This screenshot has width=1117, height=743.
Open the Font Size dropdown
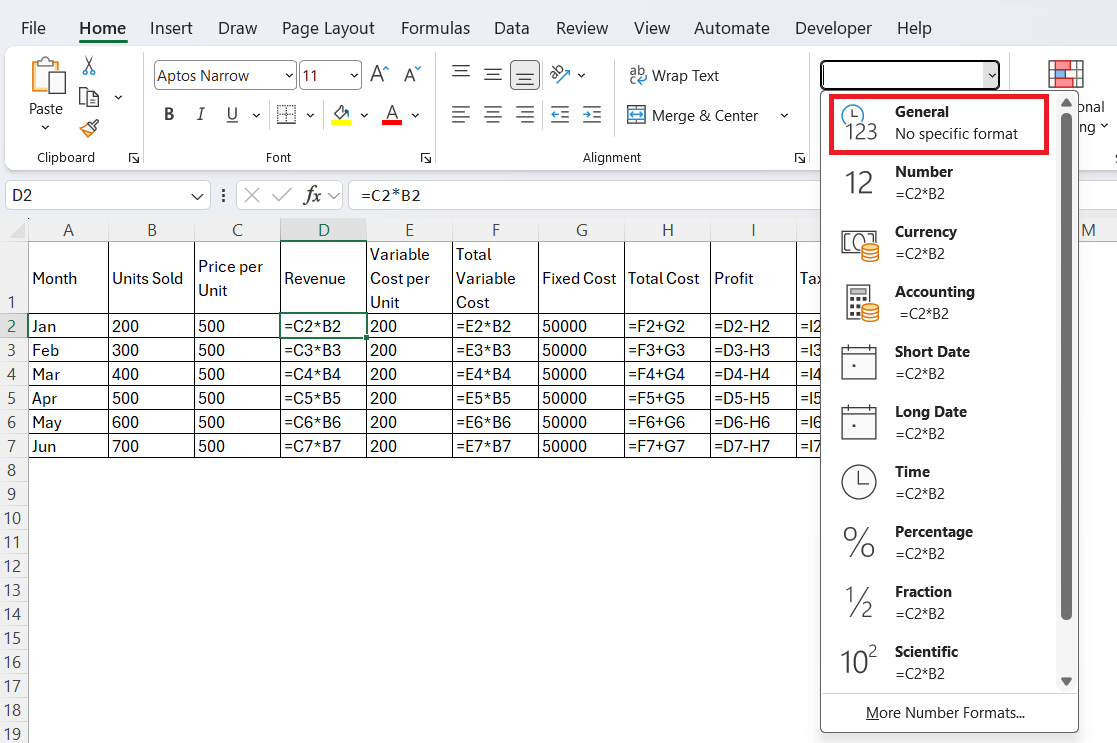pyautogui.click(x=355, y=75)
